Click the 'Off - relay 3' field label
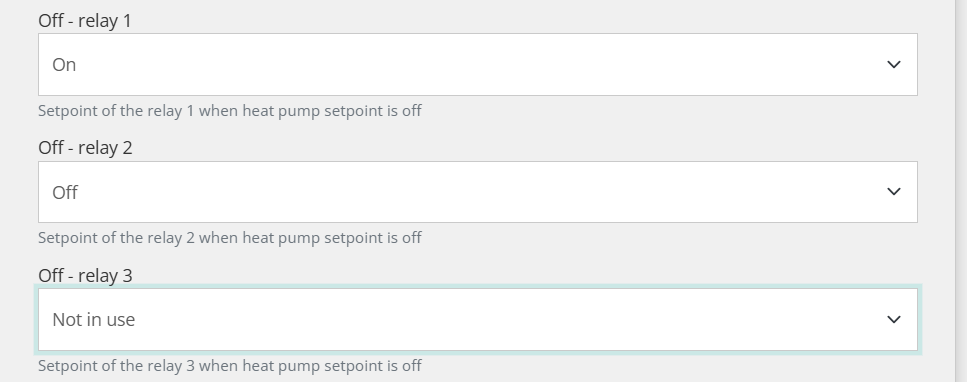 85,275
